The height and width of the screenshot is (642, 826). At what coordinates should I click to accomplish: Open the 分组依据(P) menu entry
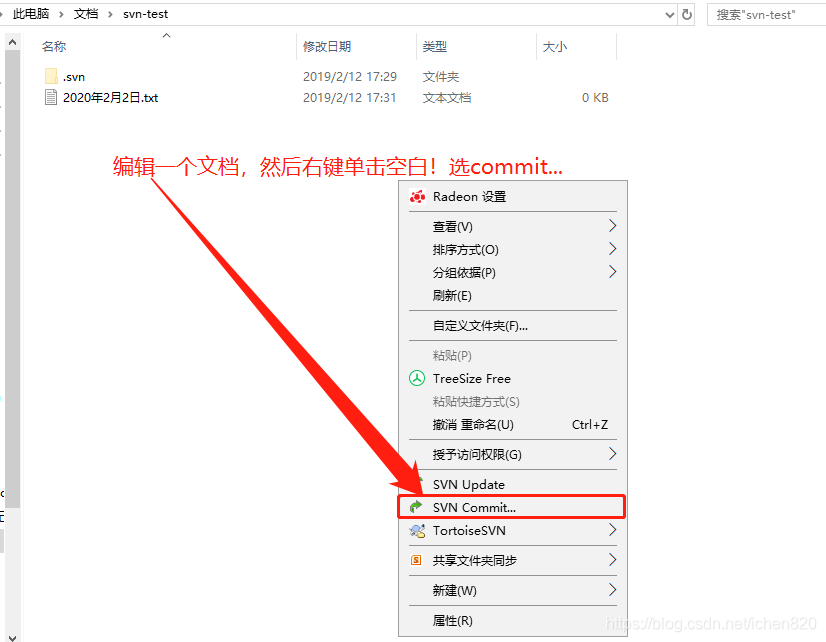[513, 272]
